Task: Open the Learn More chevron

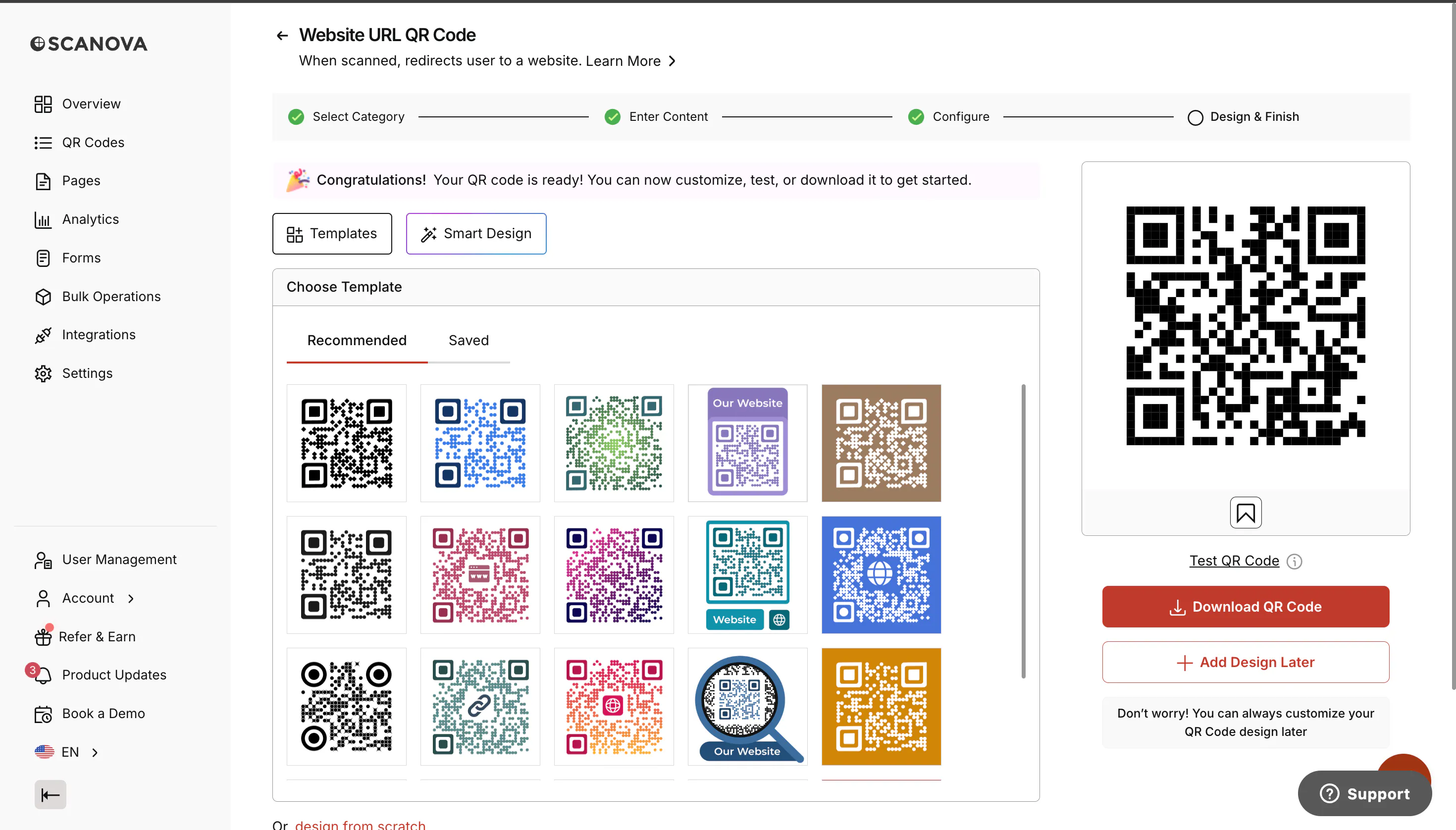Action: coord(672,61)
